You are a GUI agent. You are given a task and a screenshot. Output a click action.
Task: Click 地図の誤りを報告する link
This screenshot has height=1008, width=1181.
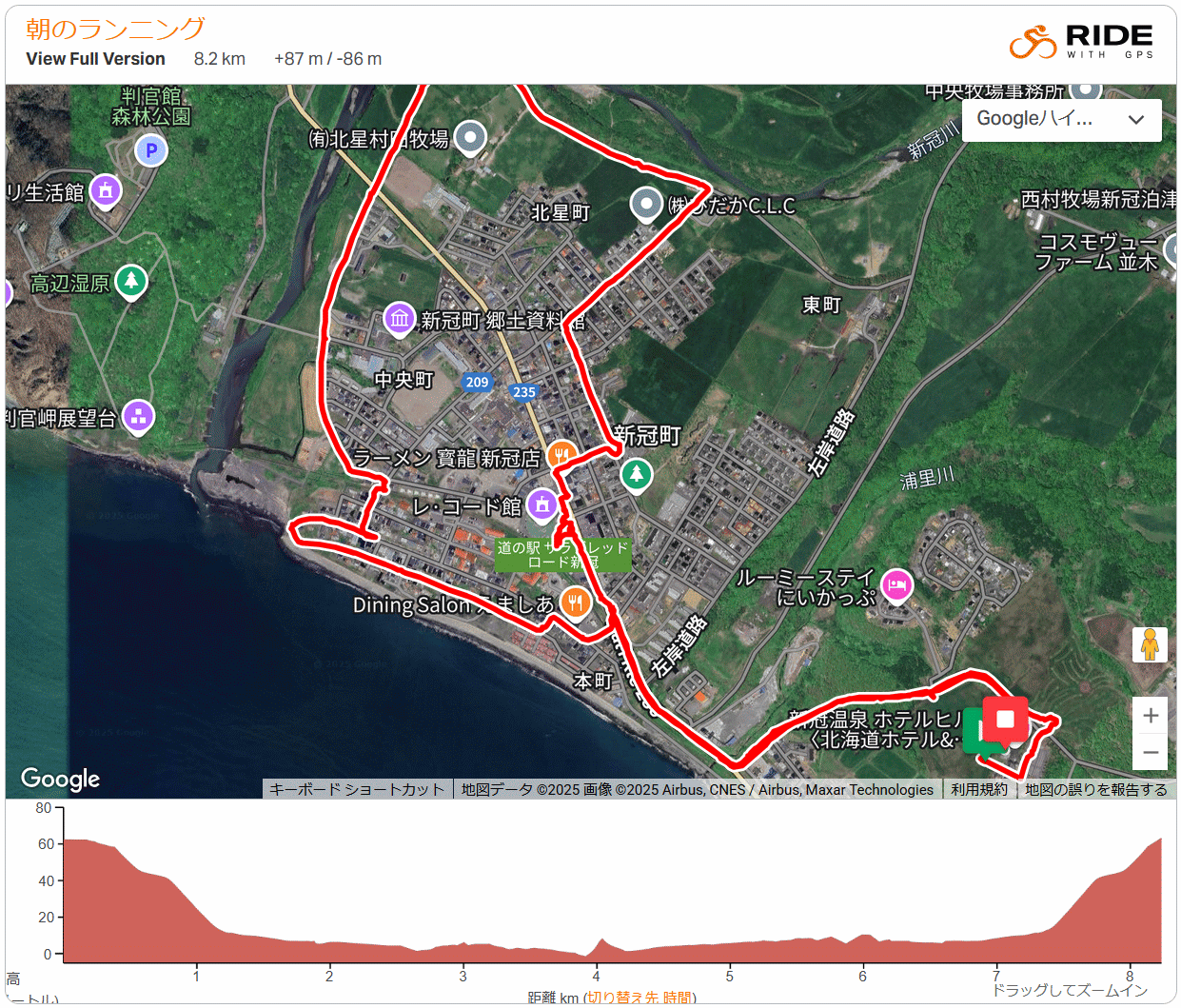tap(1095, 789)
